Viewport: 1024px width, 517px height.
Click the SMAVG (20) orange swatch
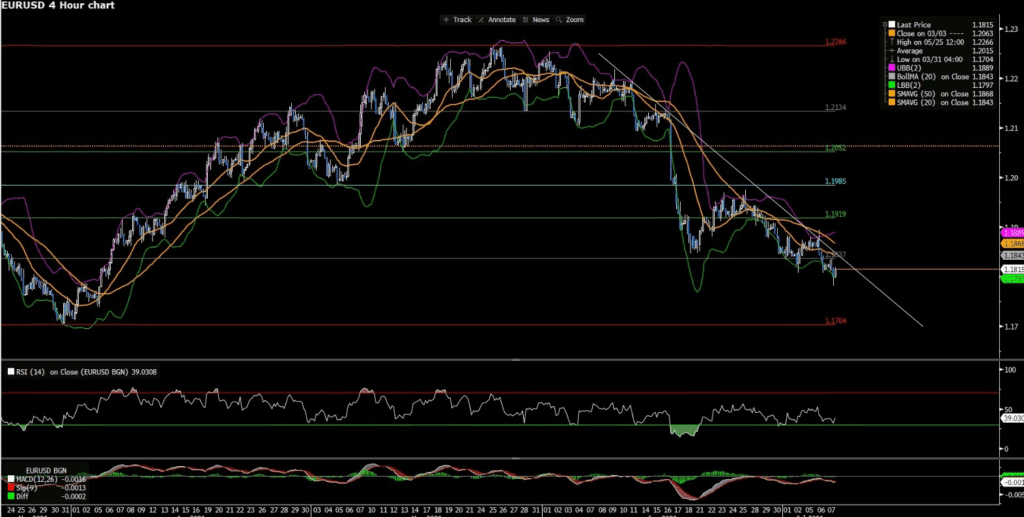[892, 102]
